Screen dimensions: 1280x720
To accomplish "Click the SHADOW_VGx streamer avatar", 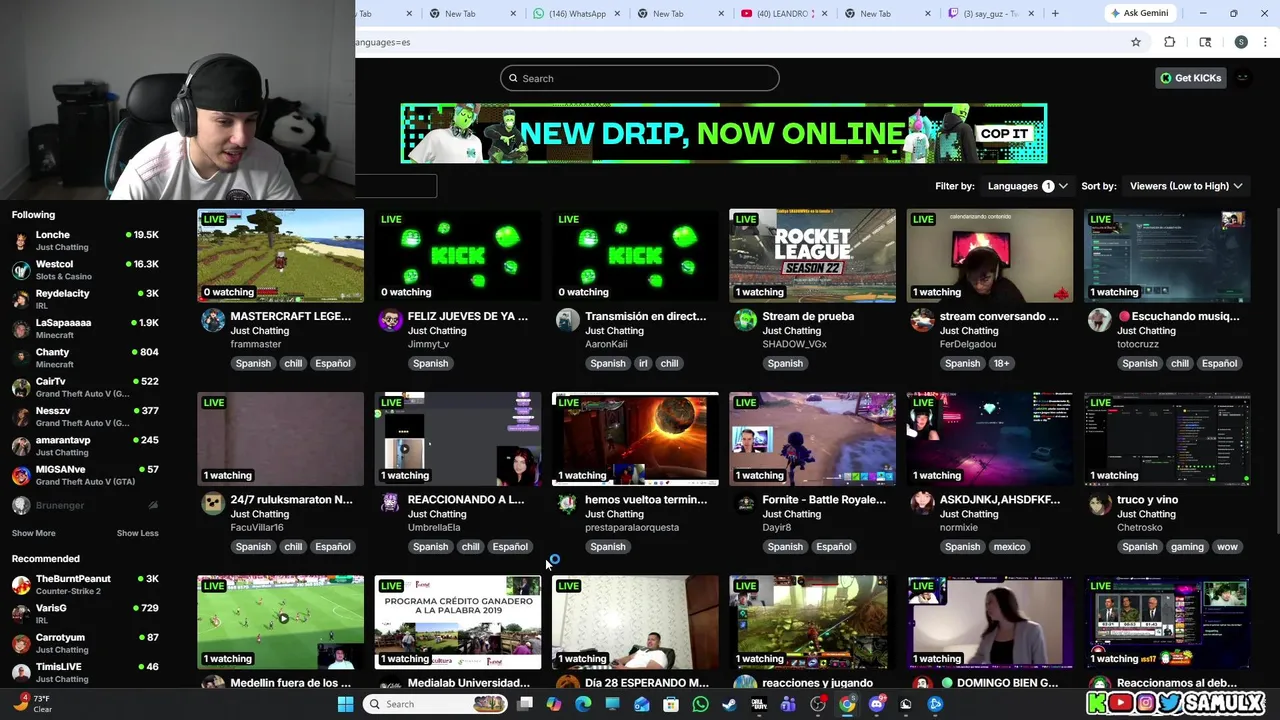I will (745, 320).
